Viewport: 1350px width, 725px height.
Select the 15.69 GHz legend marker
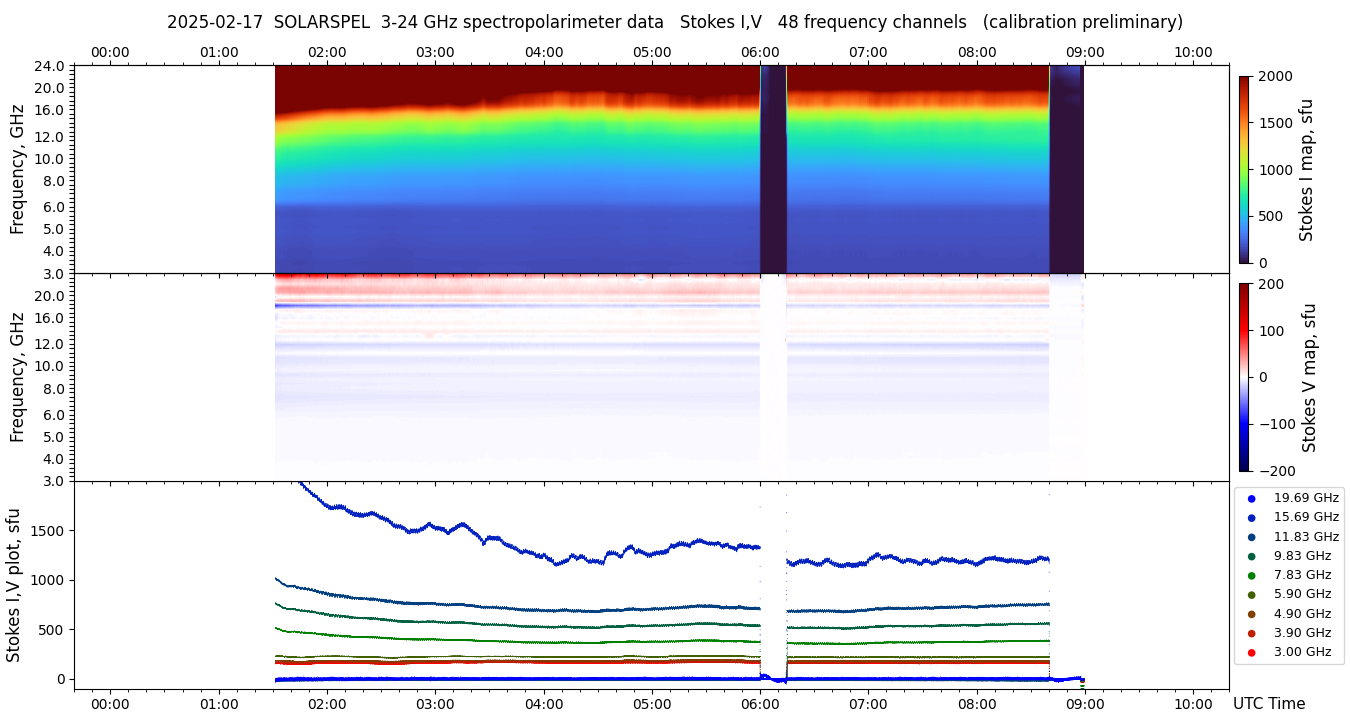[1251, 517]
